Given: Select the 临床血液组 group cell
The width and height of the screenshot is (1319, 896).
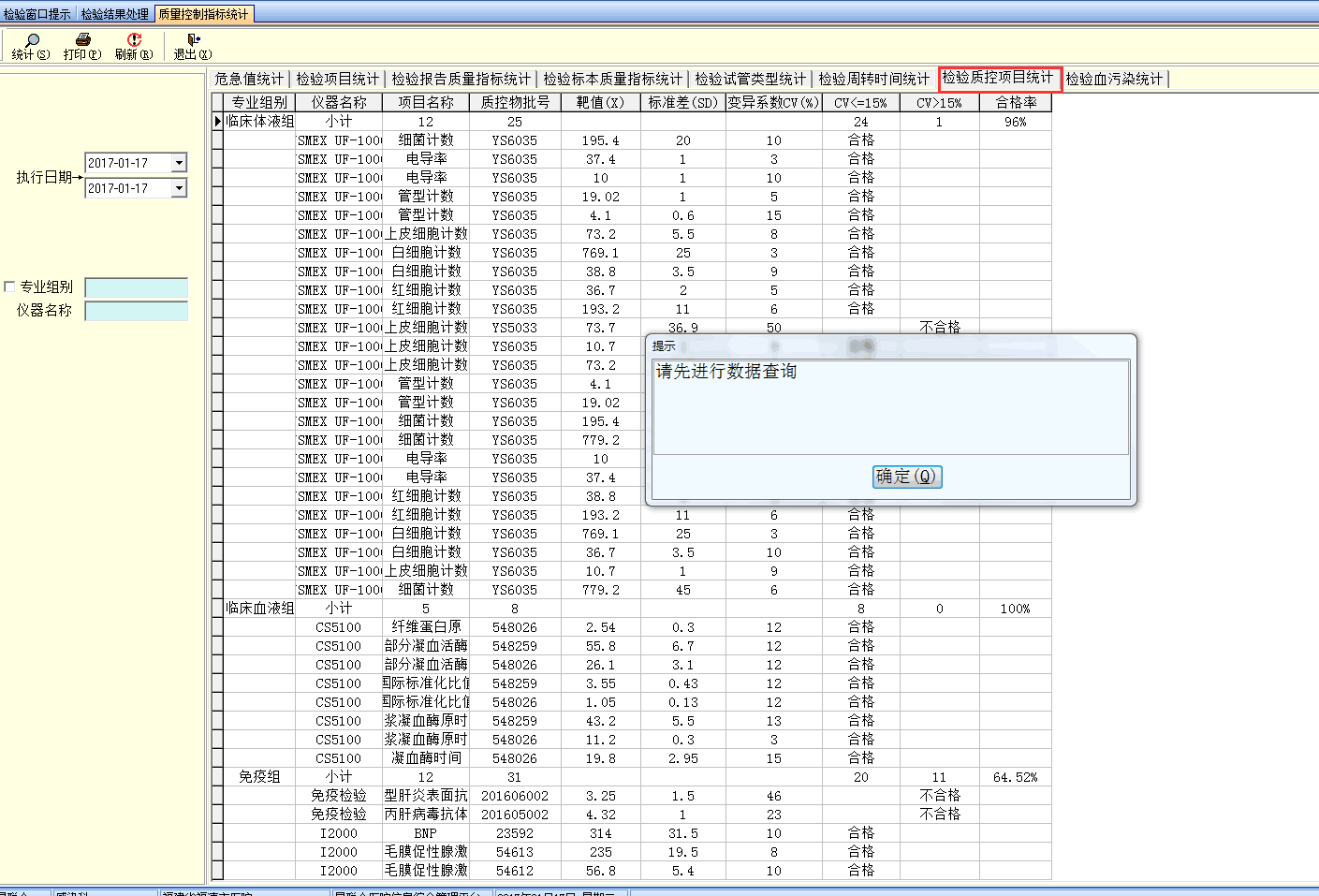Looking at the screenshot, I should click(259, 609).
